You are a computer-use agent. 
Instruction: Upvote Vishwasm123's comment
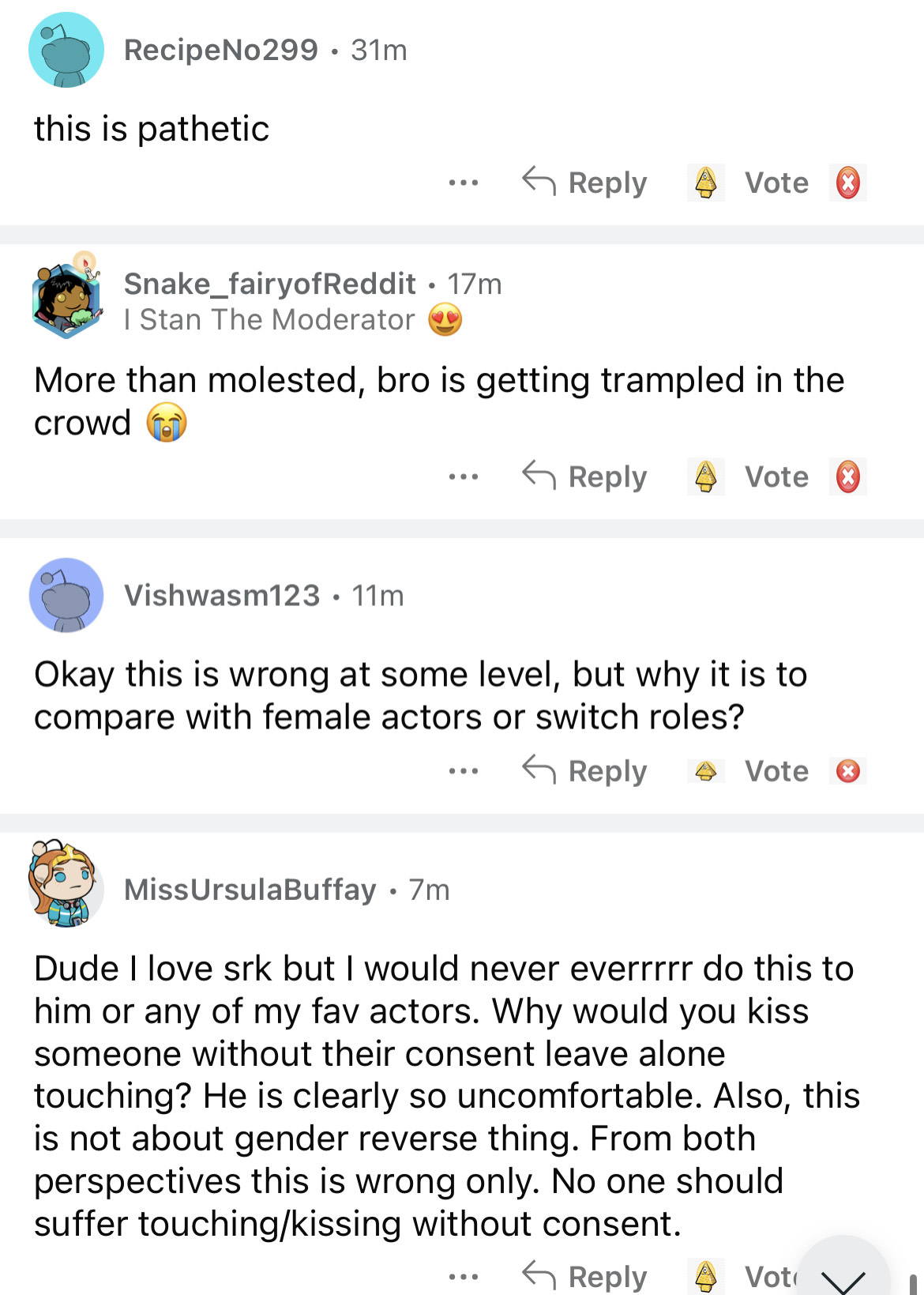(x=705, y=770)
